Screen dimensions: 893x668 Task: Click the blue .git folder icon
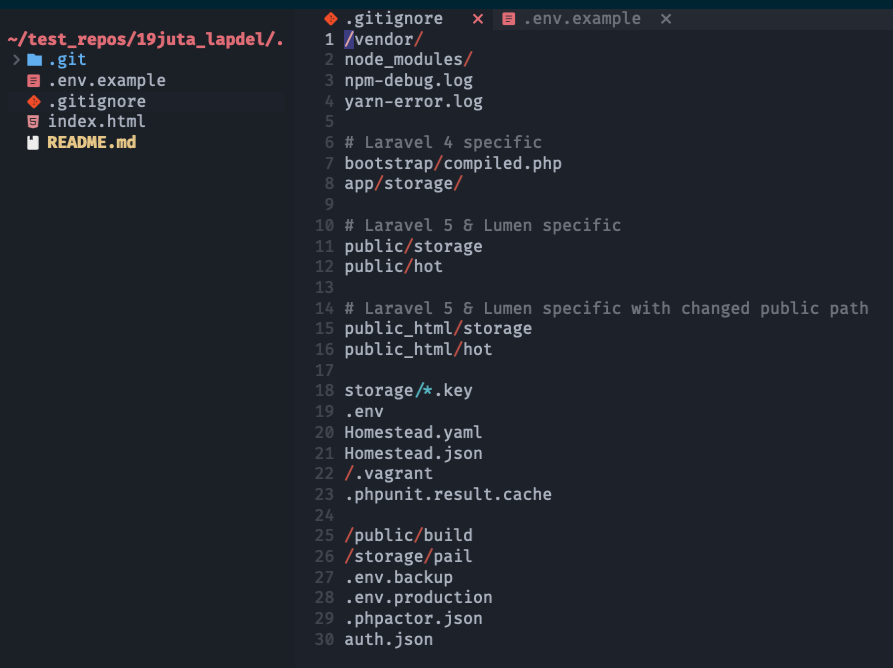(34, 60)
